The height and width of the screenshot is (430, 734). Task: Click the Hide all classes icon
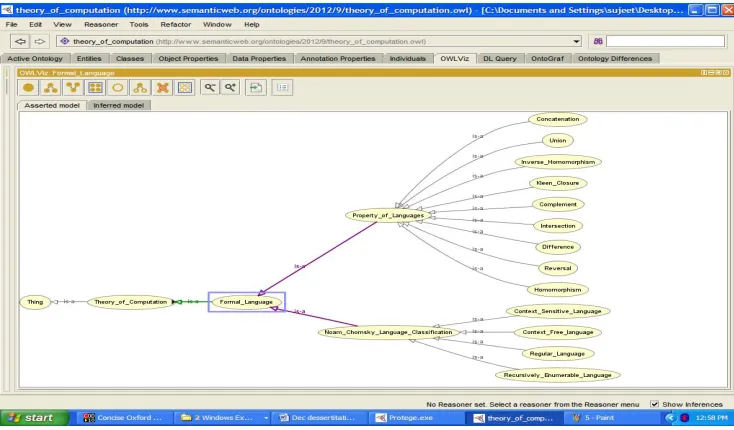click(185, 87)
